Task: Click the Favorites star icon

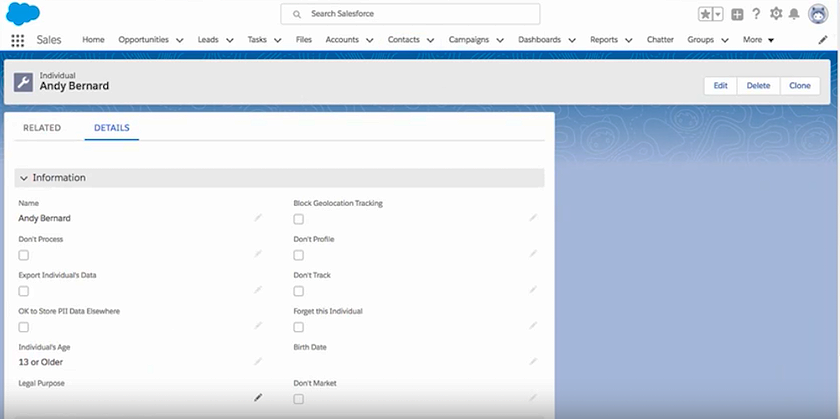Action: pos(705,14)
